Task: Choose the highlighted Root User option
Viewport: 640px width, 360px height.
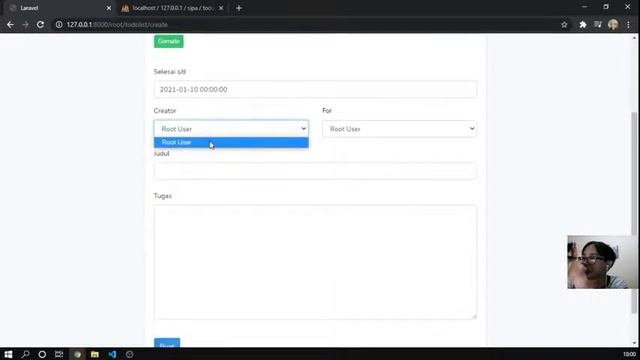Action: pos(231,142)
